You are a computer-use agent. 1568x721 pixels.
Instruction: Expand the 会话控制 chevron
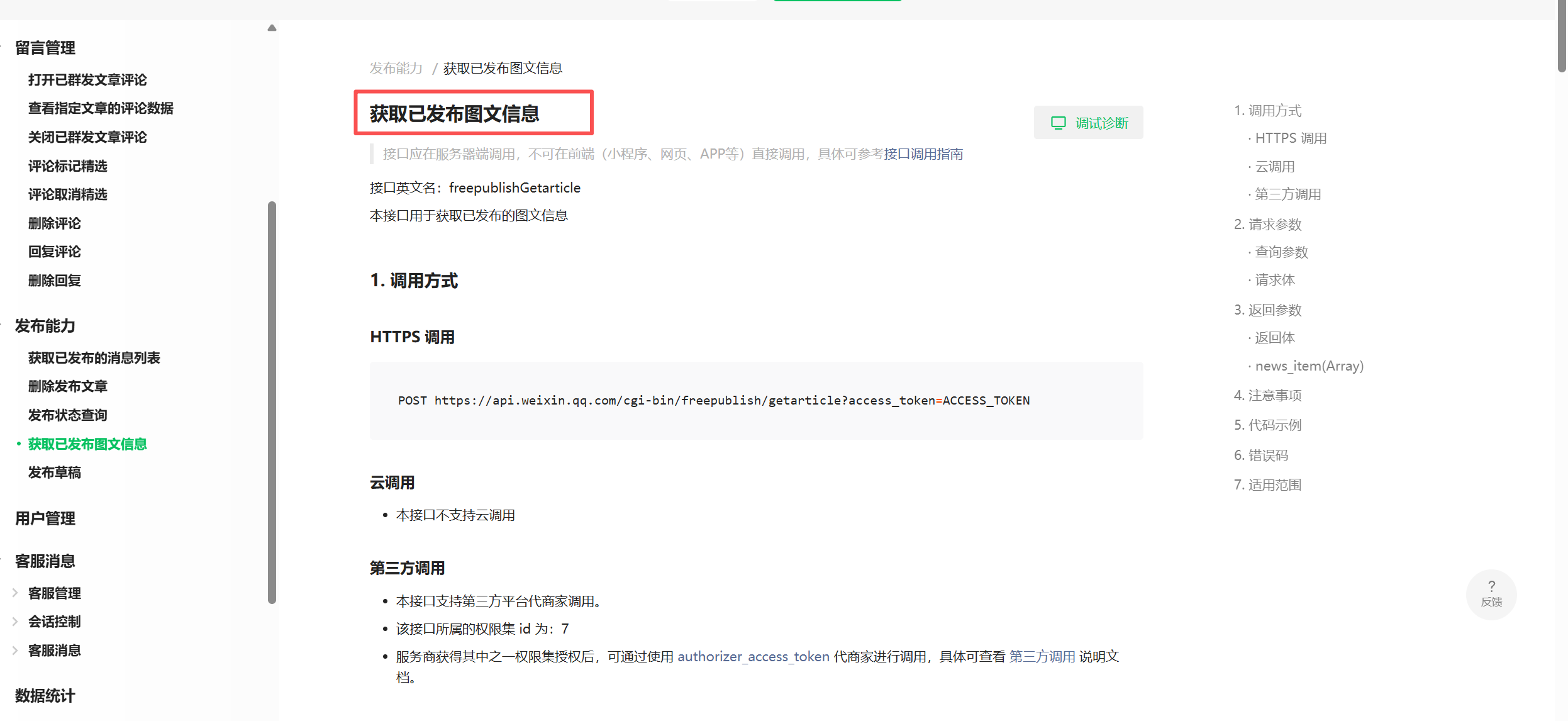point(15,622)
